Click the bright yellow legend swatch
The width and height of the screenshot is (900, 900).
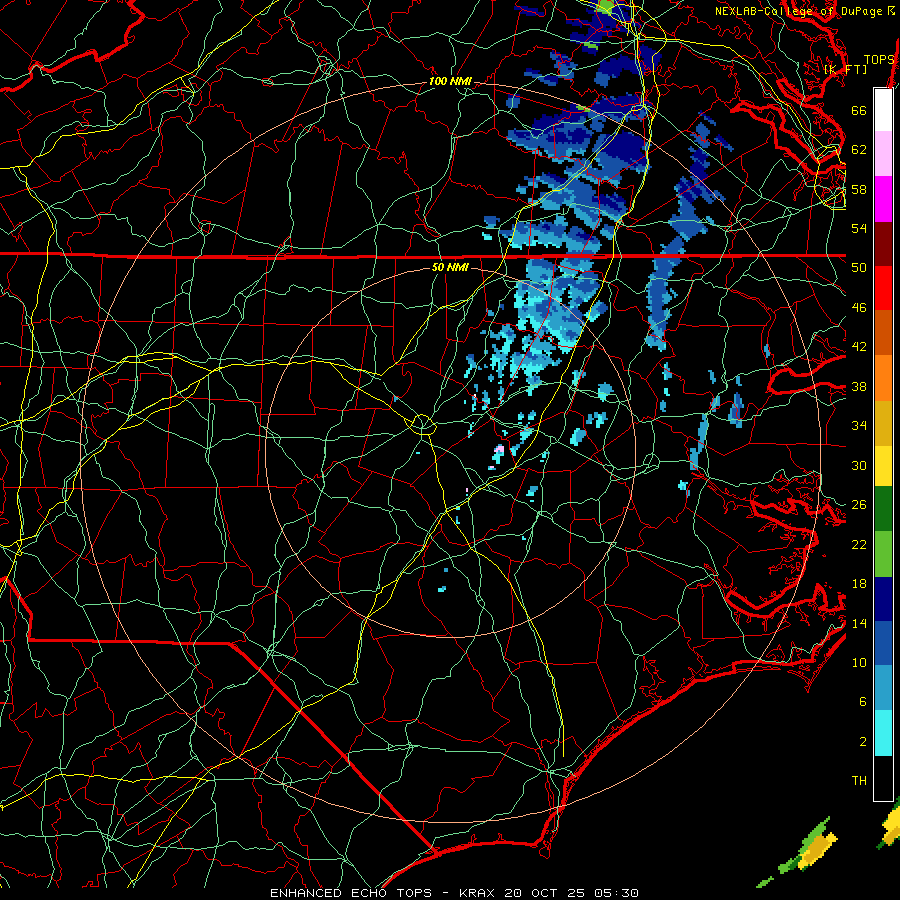click(883, 465)
